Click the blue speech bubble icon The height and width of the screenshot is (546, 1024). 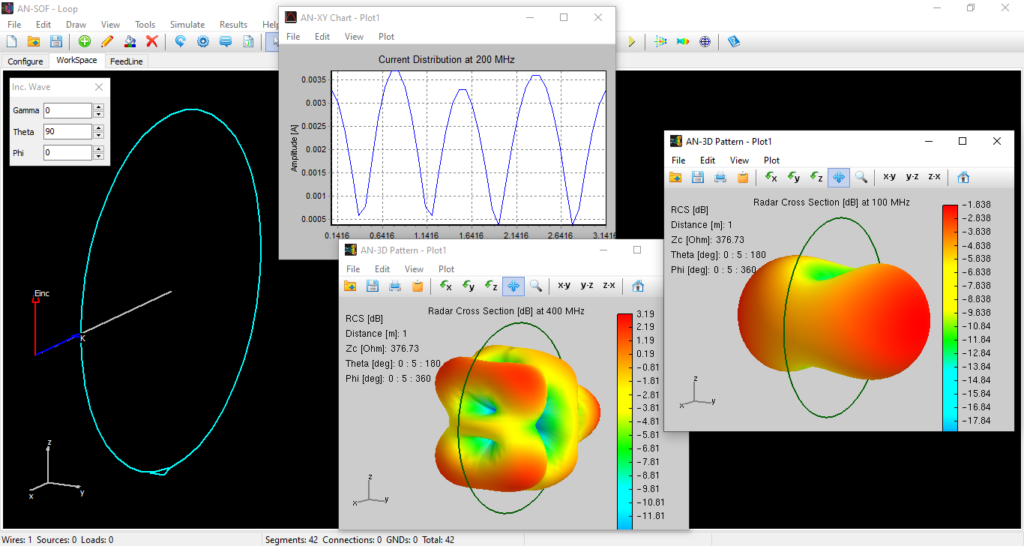(x=225, y=42)
